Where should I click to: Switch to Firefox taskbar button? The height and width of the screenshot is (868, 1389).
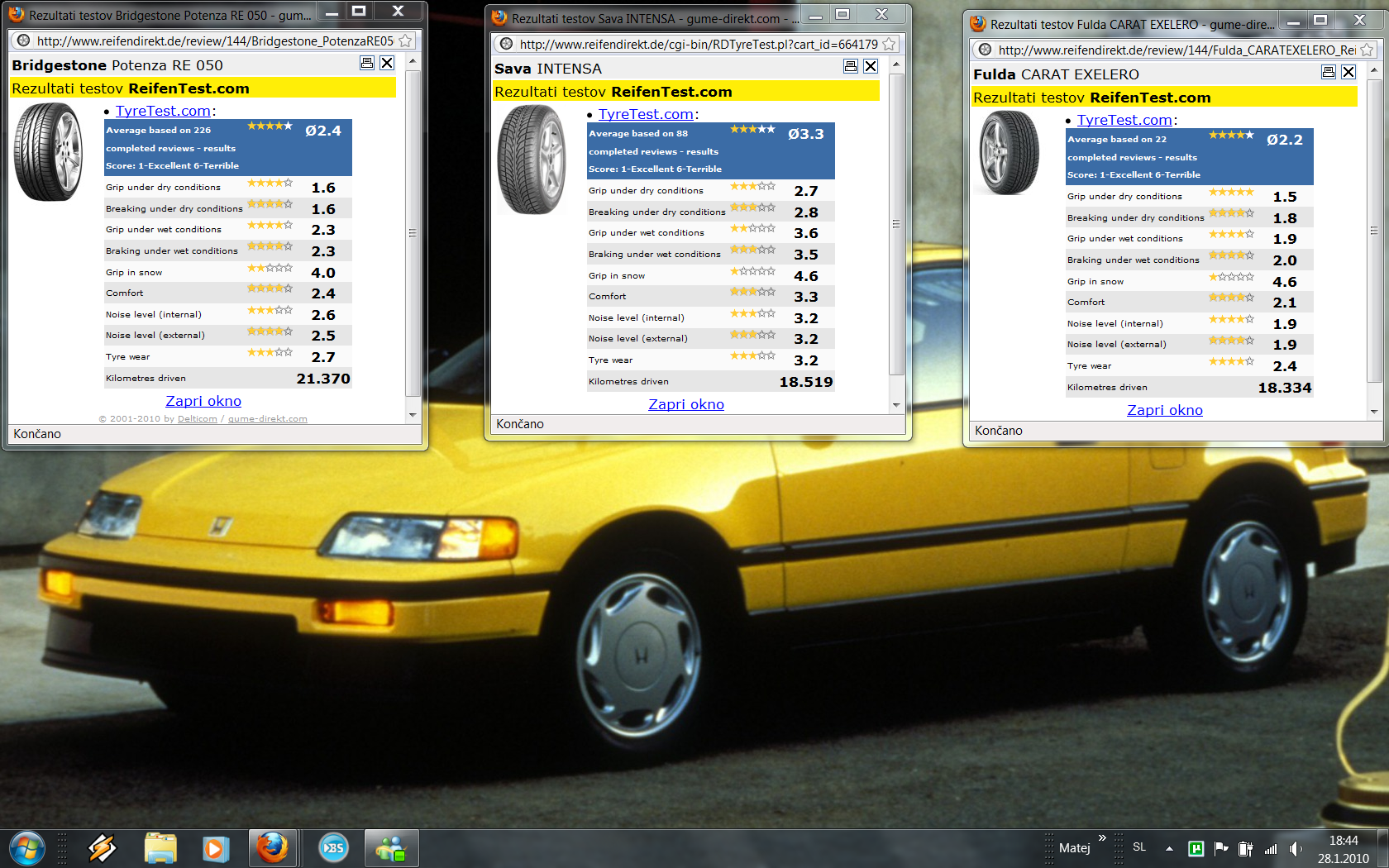pyautogui.click(x=272, y=848)
